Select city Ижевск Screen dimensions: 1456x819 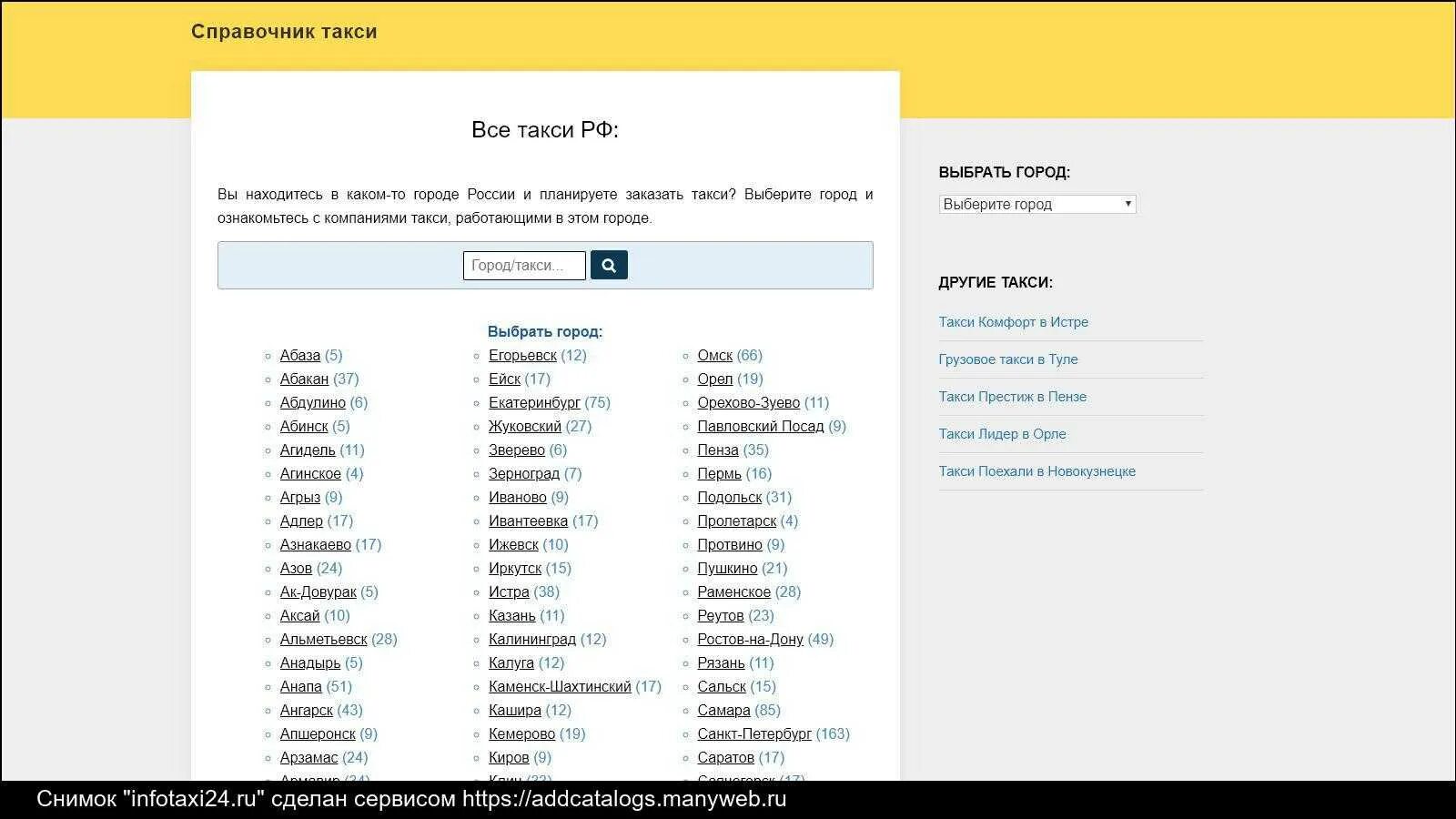coord(513,545)
